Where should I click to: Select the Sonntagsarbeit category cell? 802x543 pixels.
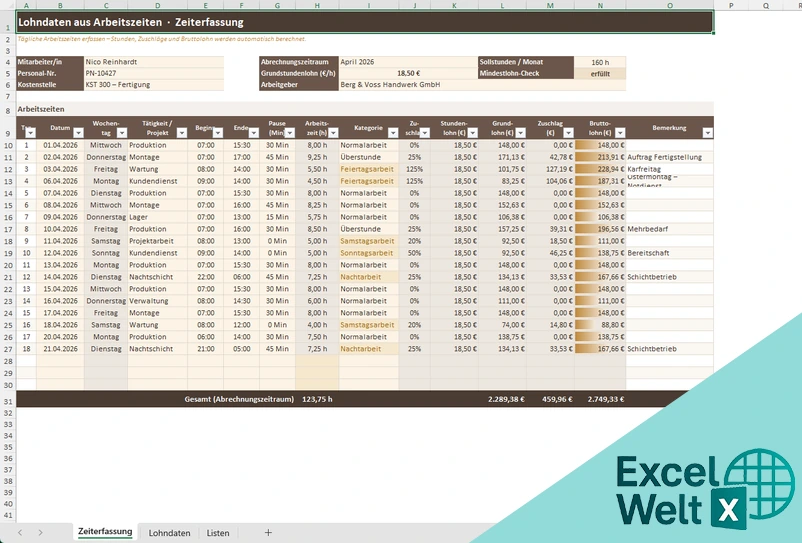[368, 253]
